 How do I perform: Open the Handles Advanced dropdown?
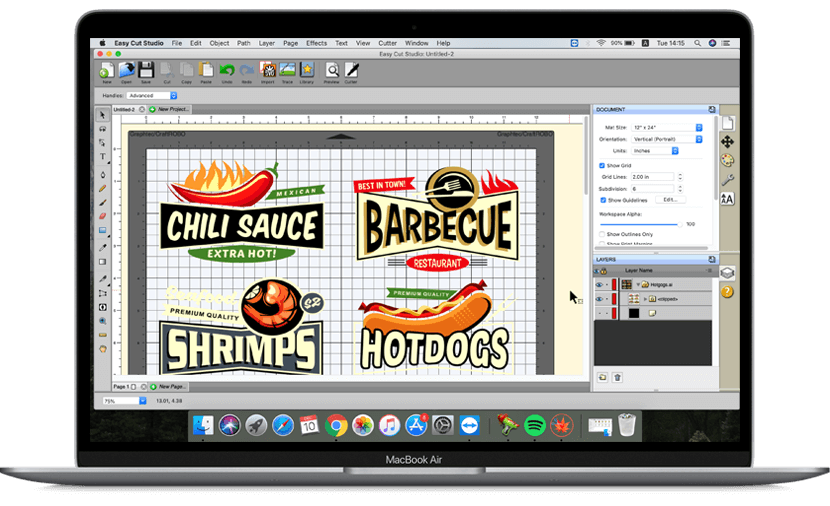[x=152, y=96]
